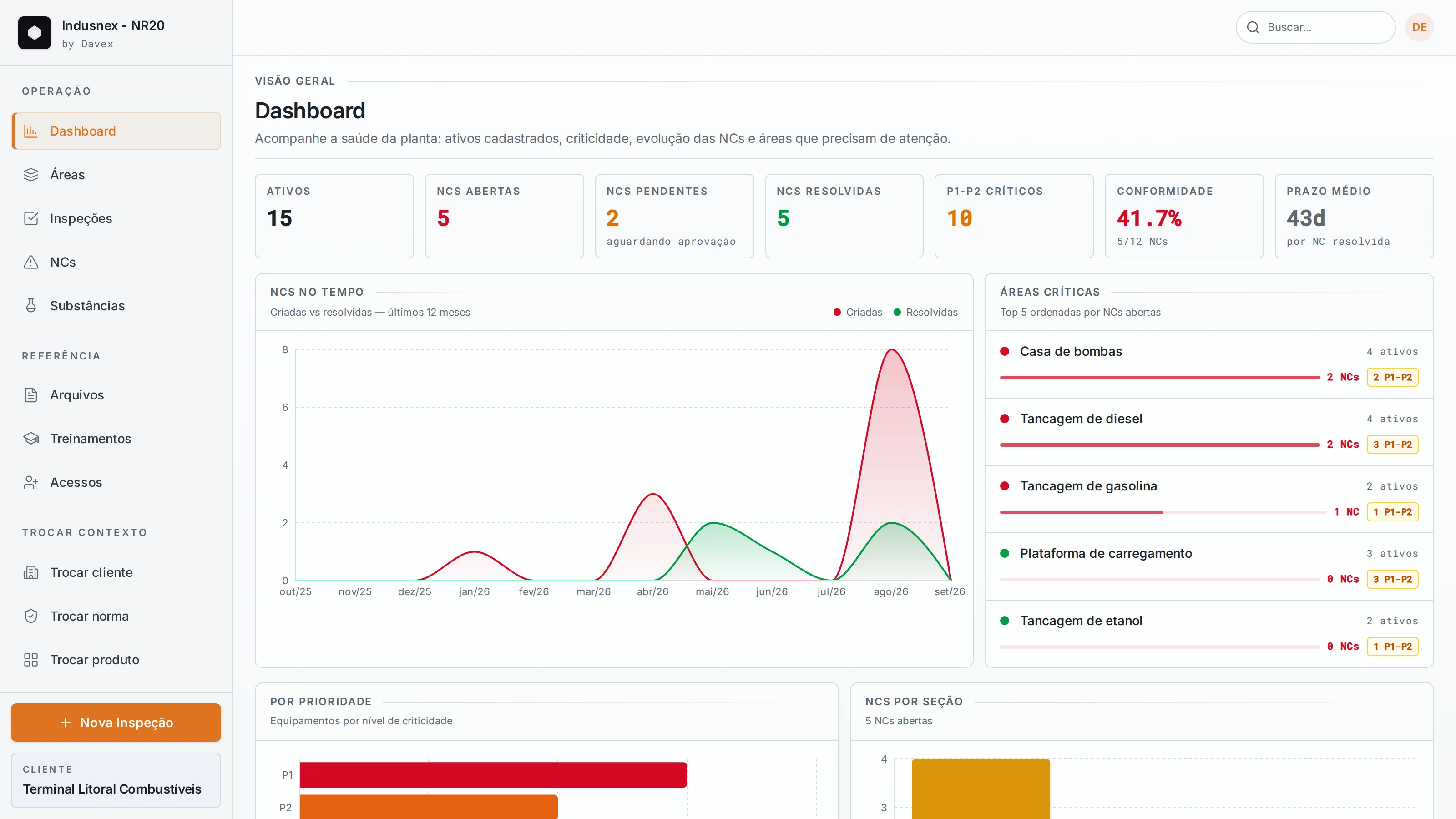This screenshot has height=819, width=1456.
Task: Go to the Inspeções page
Action: (116, 218)
